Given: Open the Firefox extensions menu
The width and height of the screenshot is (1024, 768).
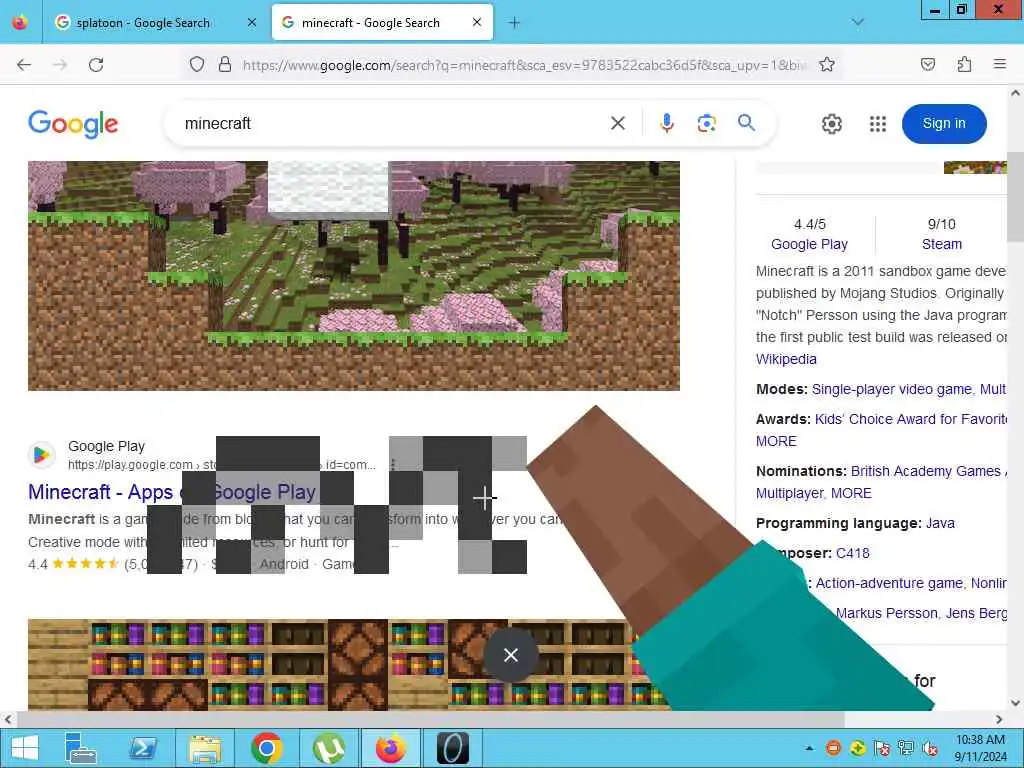Looking at the screenshot, I should 965,65.
